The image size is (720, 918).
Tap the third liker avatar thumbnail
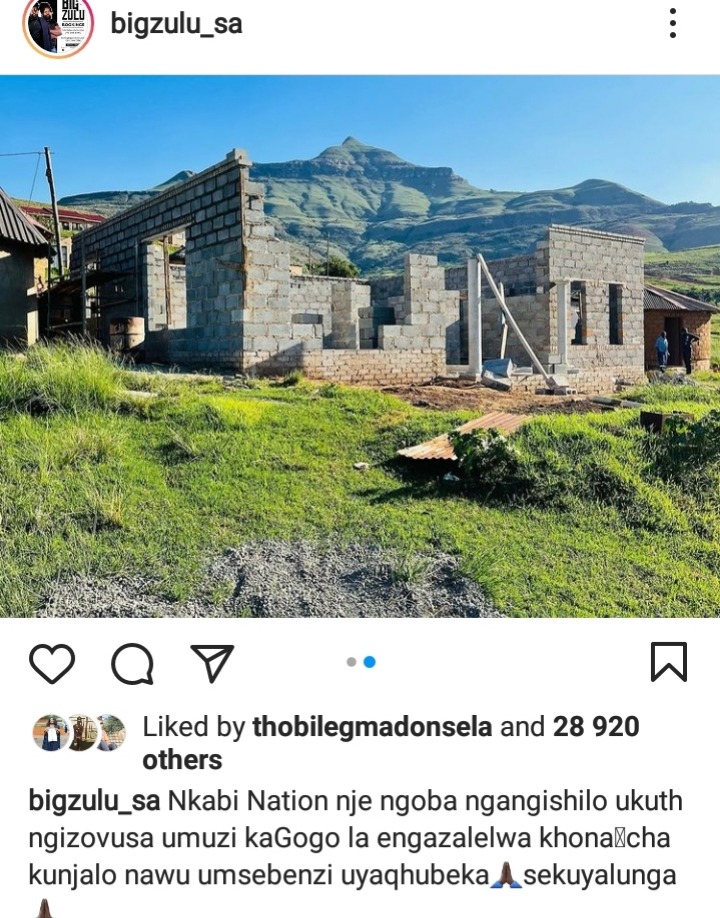[x=109, y=732]
